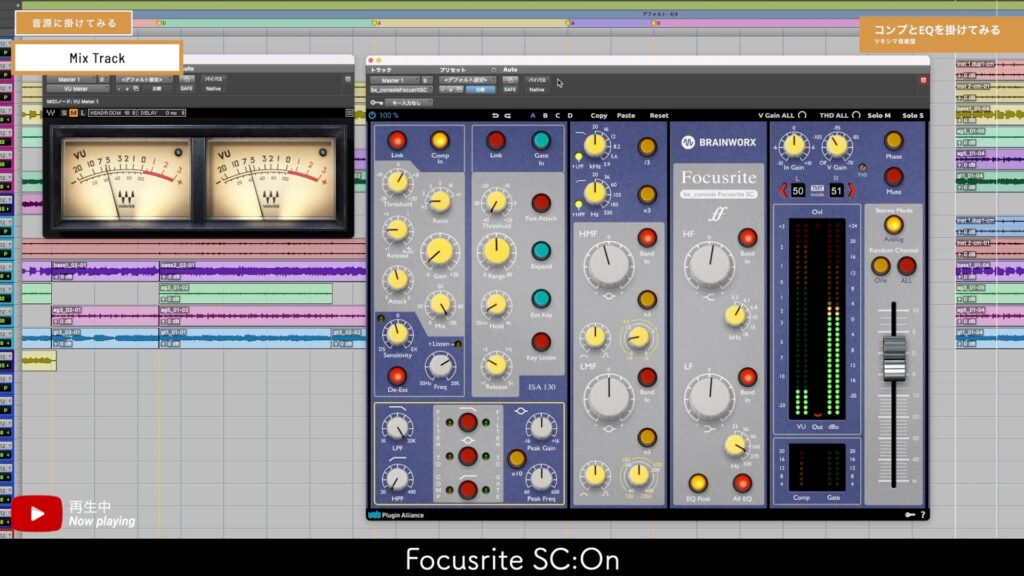Viewport: 1024px width, 576px height.
Task: Click the Waves W logo on VU meter toolbar
Action: point(50,113)
